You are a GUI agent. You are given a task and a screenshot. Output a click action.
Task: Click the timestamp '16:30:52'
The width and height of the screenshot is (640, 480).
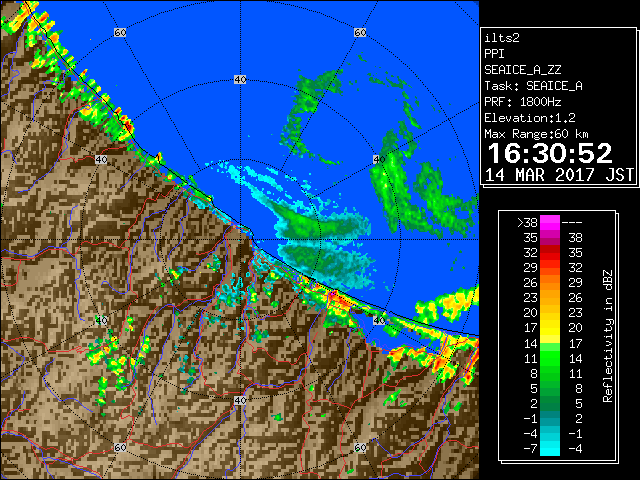click(x=550, y=153)
